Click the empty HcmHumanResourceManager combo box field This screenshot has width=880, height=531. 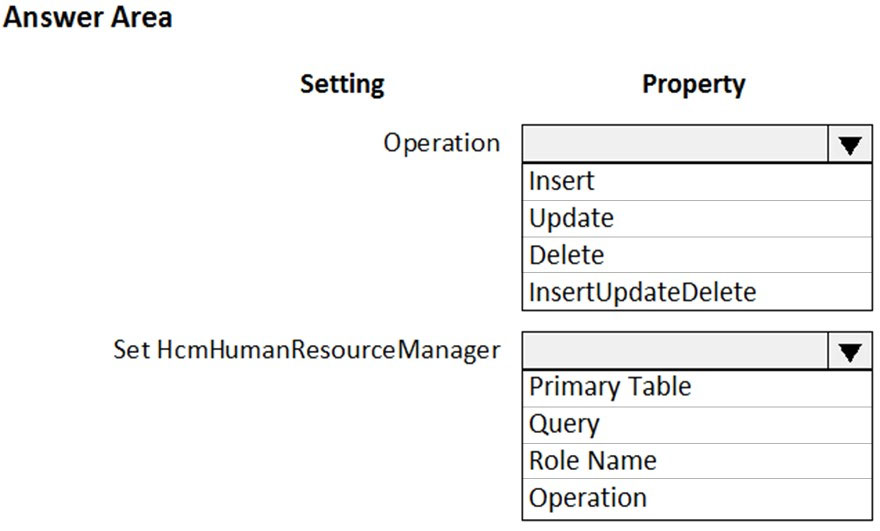point(675,351)
